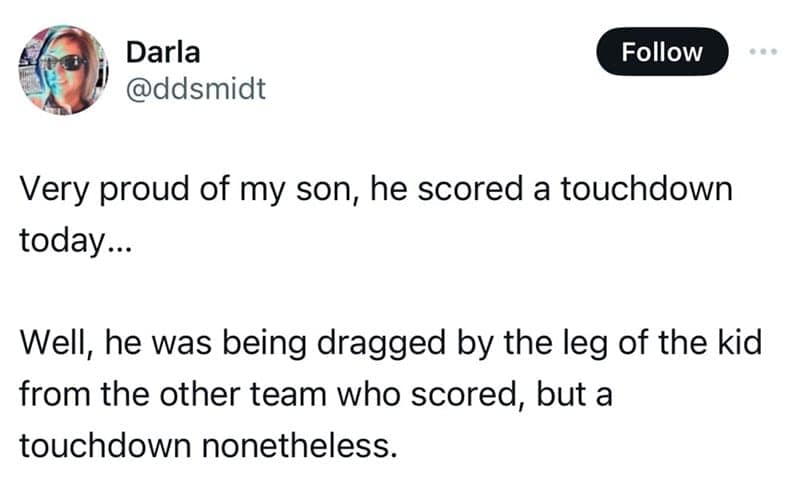The height and width of the screenshot is (485, 800).
Task: Open Darla's profile picture
Action: coord(63,68)
